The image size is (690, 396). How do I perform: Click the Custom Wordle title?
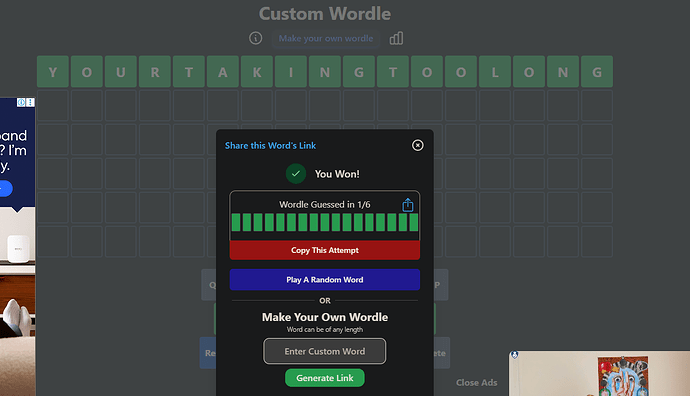(325, 14)
